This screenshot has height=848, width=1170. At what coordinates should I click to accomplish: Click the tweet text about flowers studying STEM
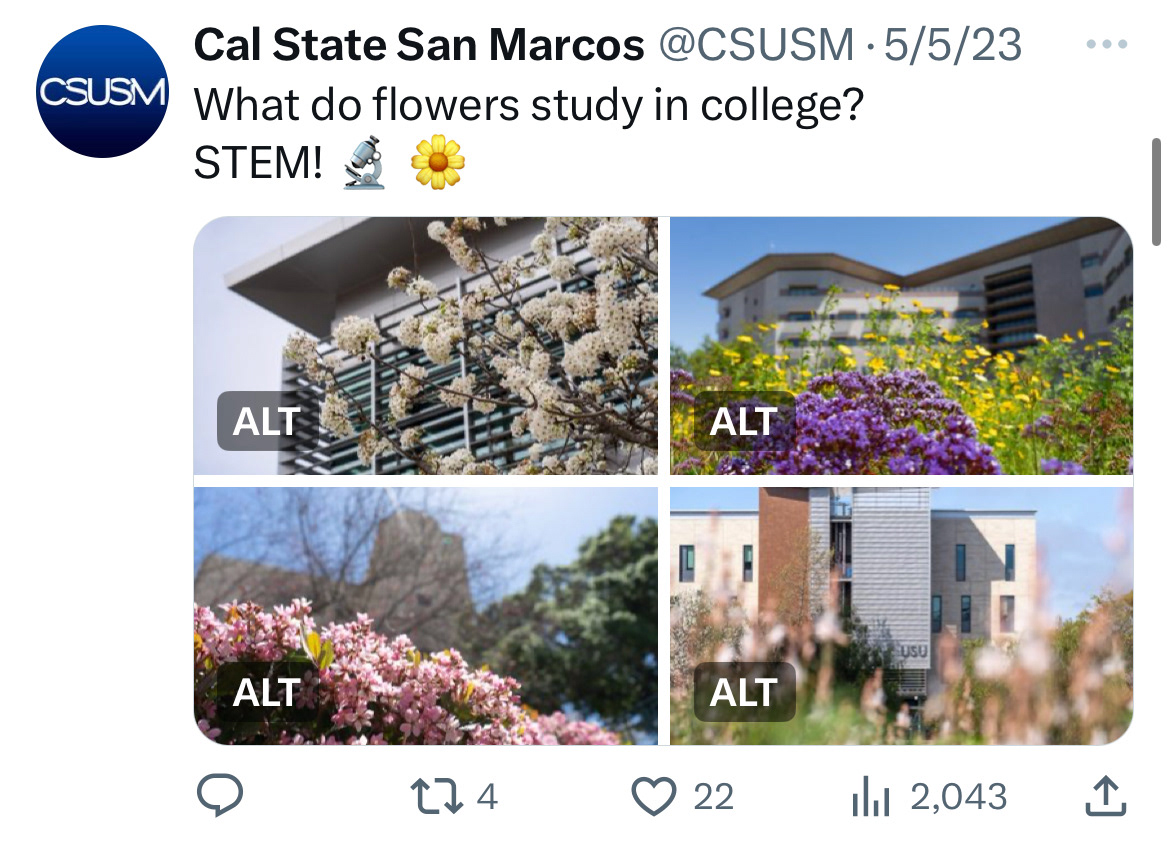[x=527, y=104]
